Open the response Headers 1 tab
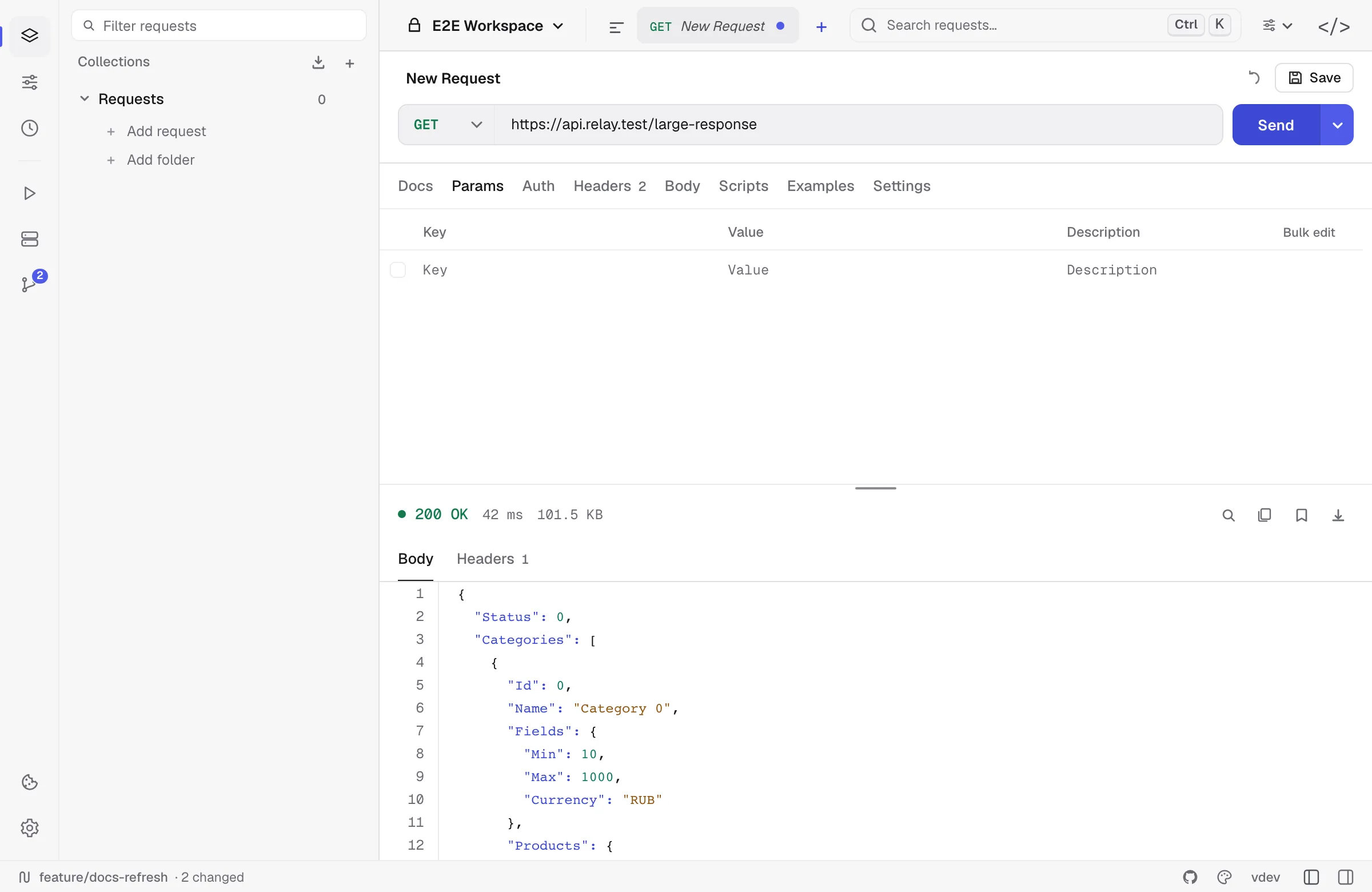The image size is (1372, 892). click(492, 559)
